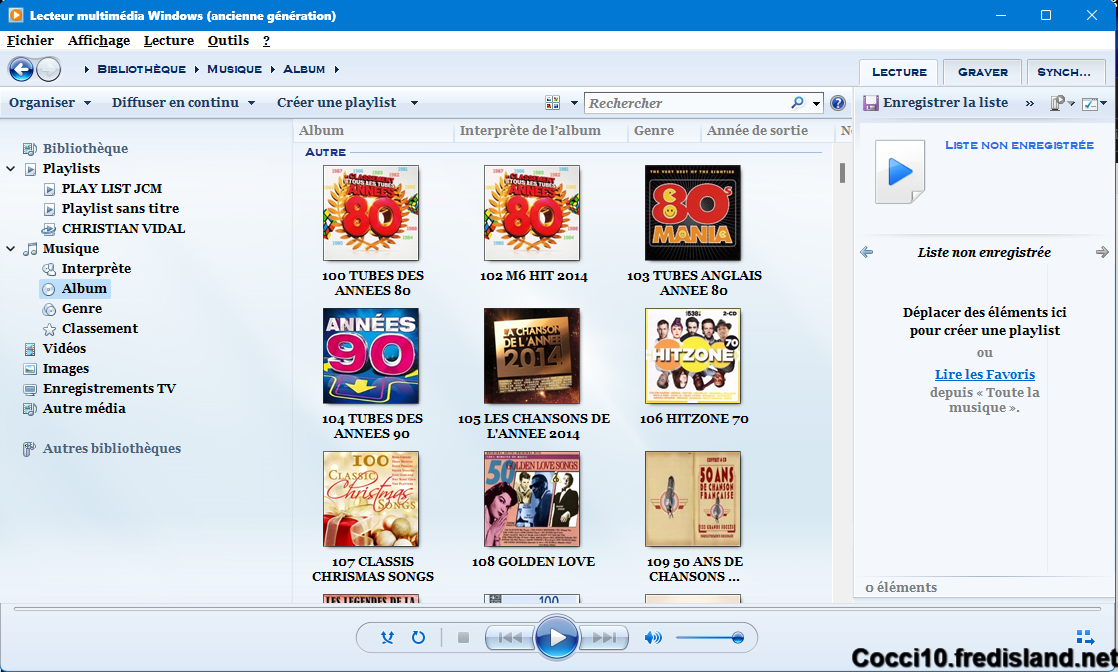Adjust the volume slider
The image size is (1118, 672).
[709, 638]
